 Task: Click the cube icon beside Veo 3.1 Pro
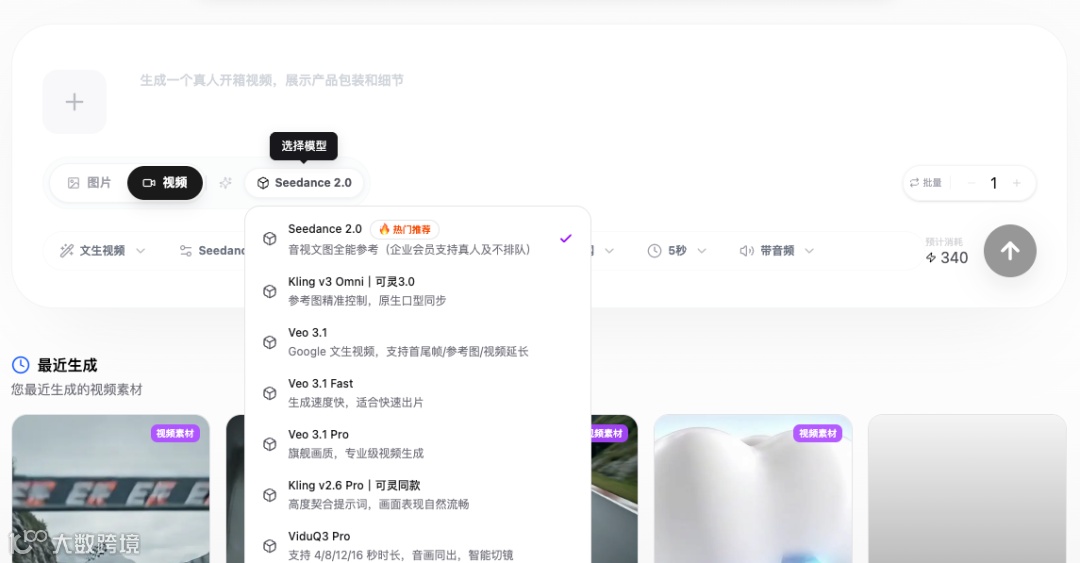coord(270,444)
